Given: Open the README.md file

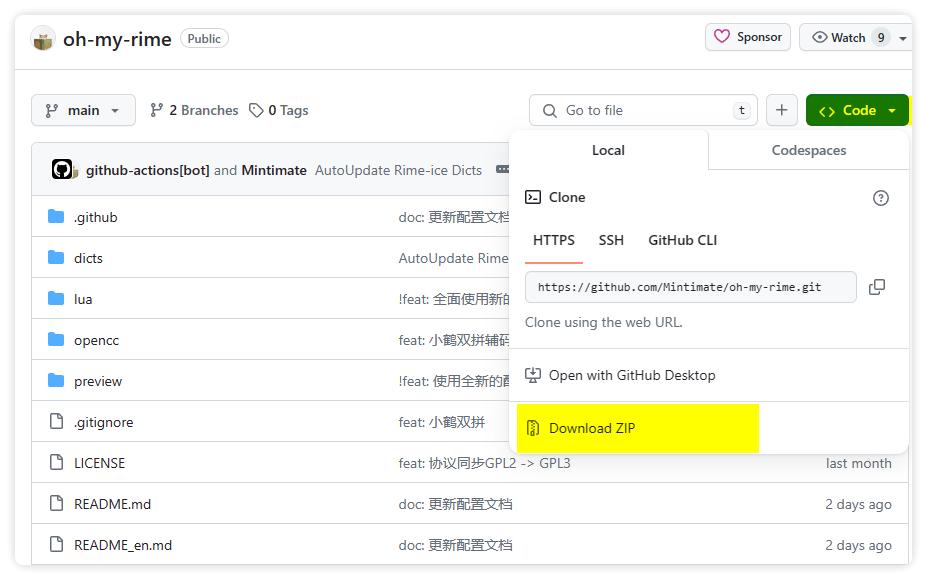Looking at the screenshot, I should [112, 504].
